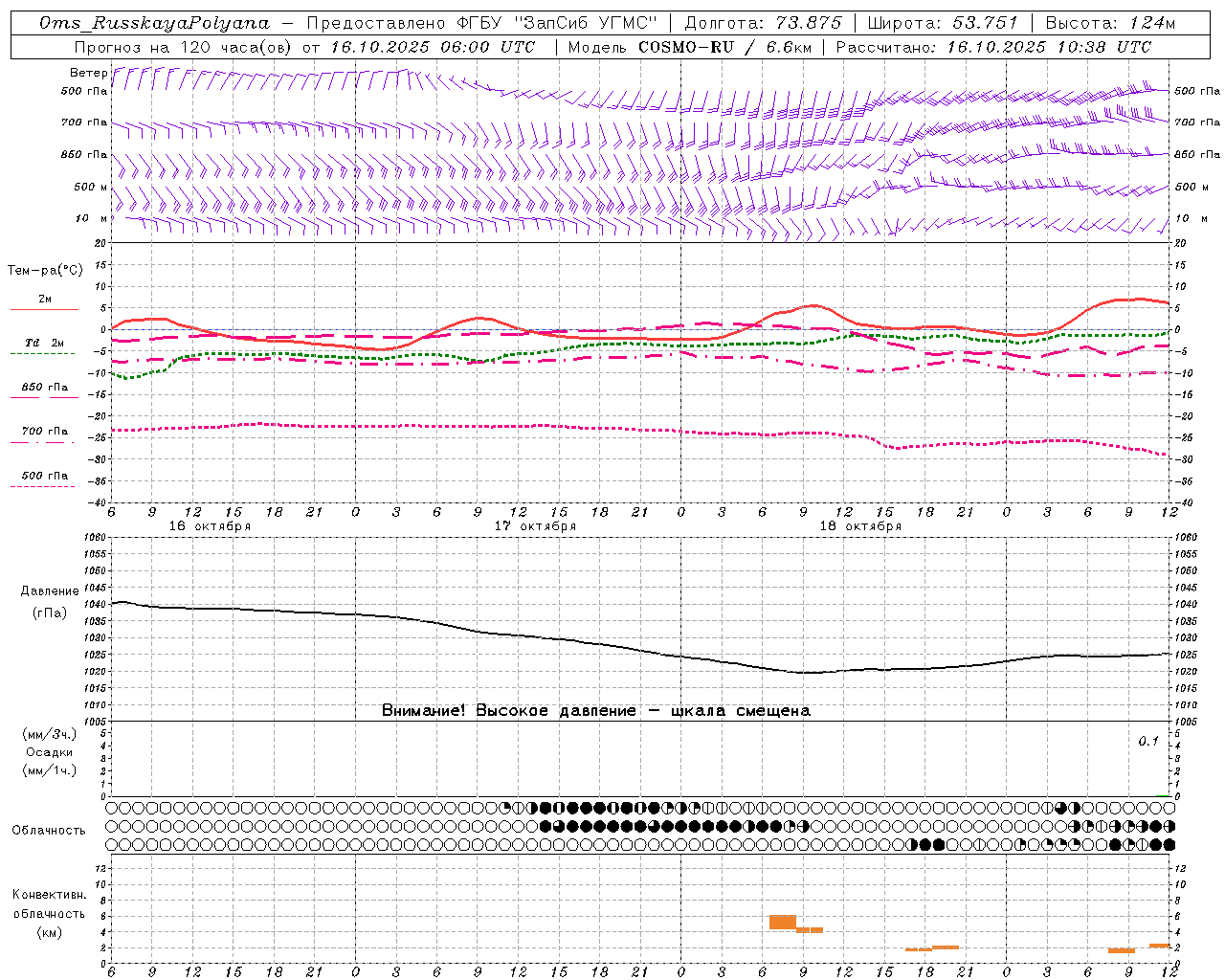Viewport: 1225px width, 980px height.
Task: Click the station name Oms_RusskayaPolyana
Action: click(155, 23)
